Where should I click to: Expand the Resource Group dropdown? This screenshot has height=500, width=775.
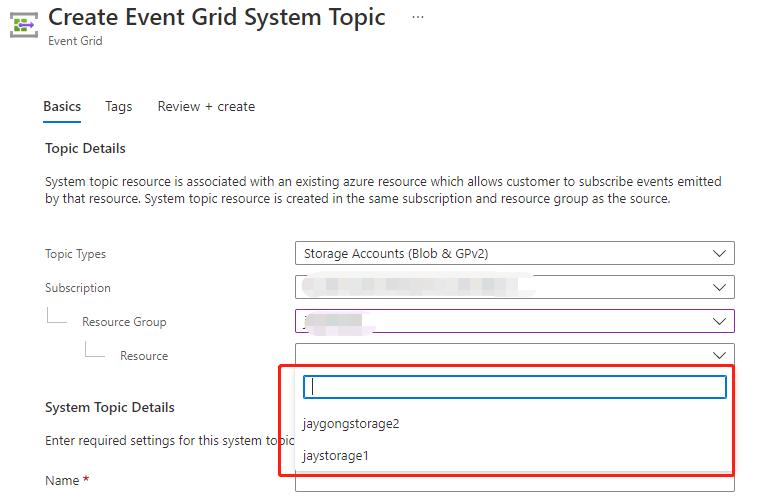pyautogui.click(x=515, y=321)
